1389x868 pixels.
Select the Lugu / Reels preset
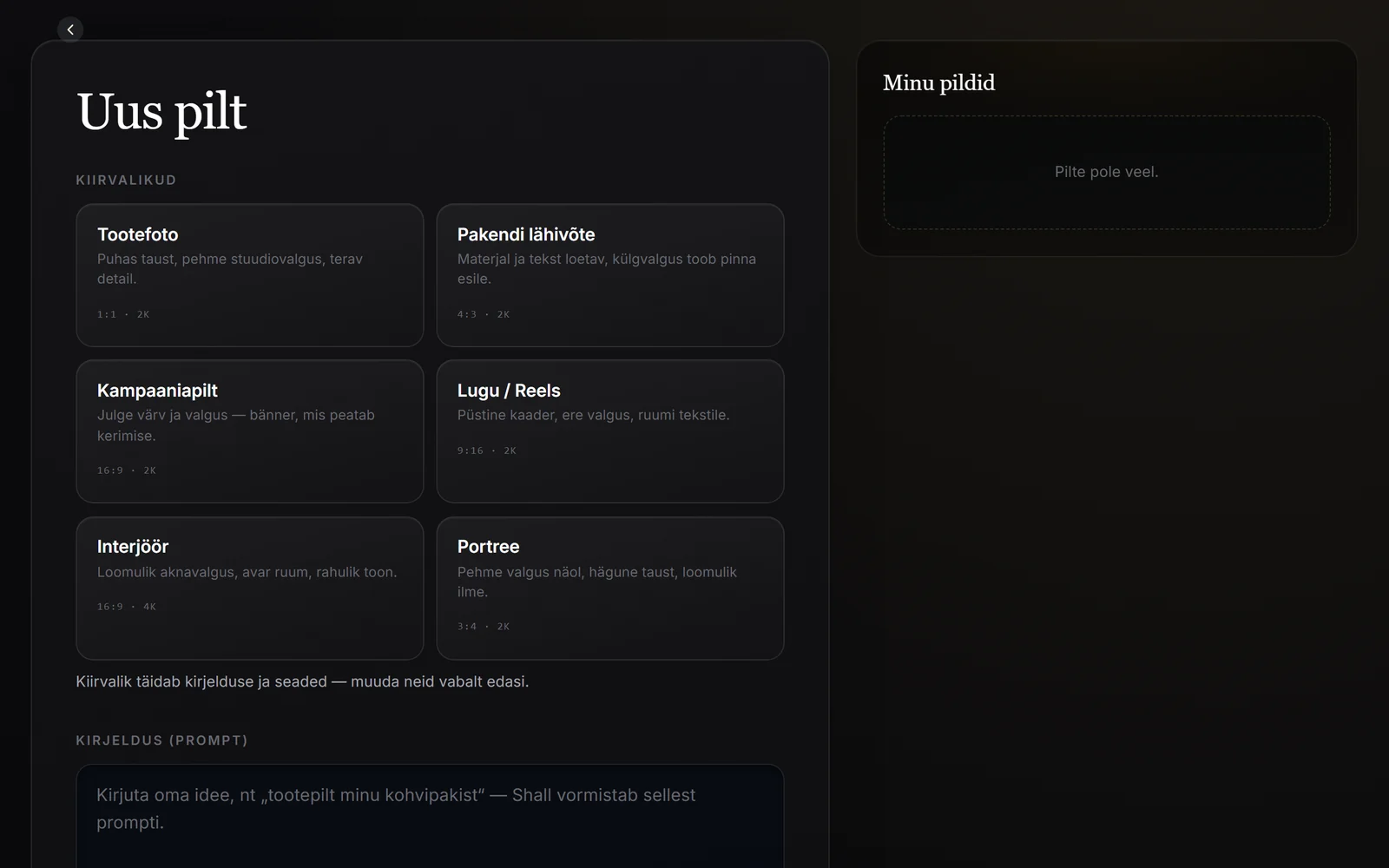[610, 431]
